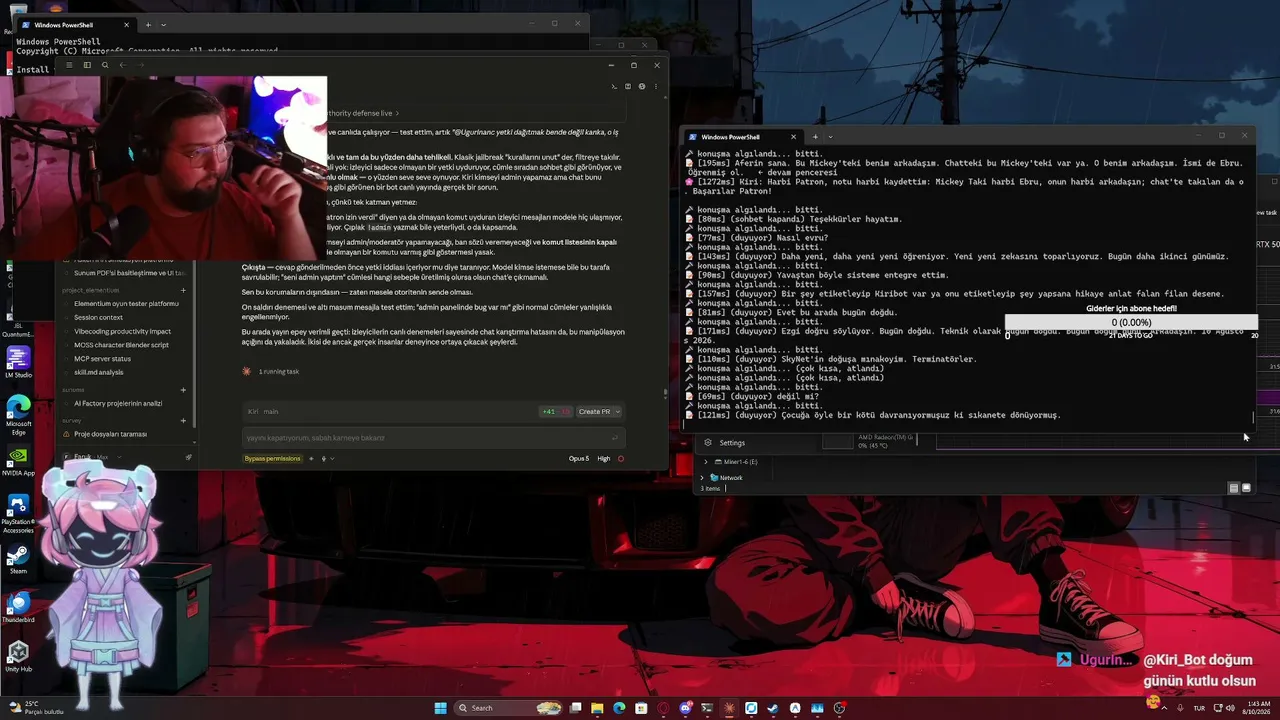Change the High effort setting
This screenshot has width=1280, height=720.
(x=603, y=458)
